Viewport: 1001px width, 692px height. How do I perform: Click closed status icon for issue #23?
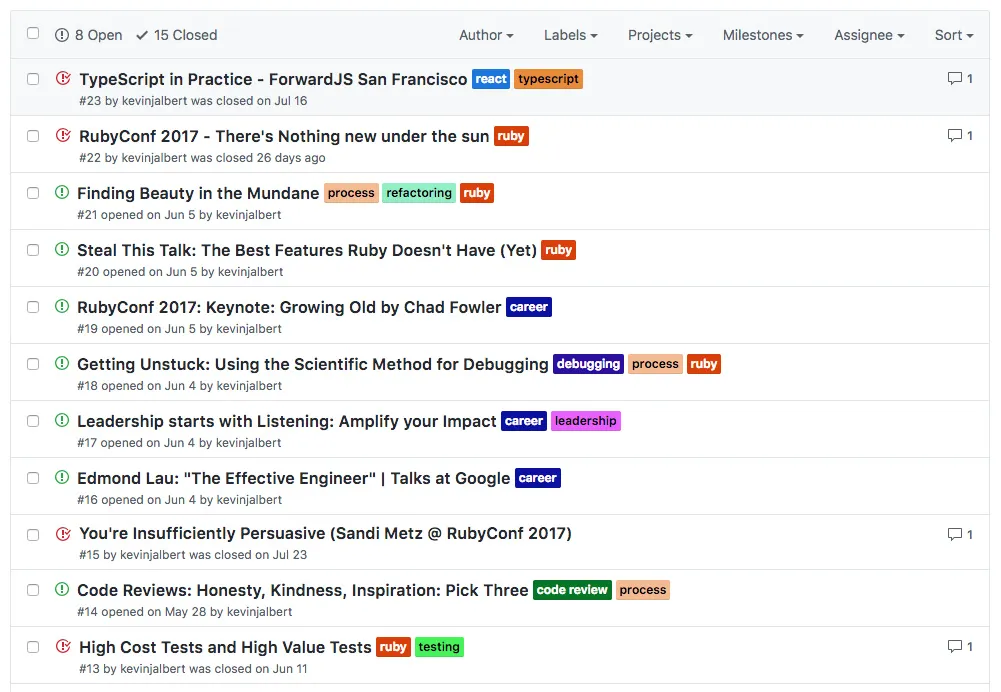[x=63, y=79]
